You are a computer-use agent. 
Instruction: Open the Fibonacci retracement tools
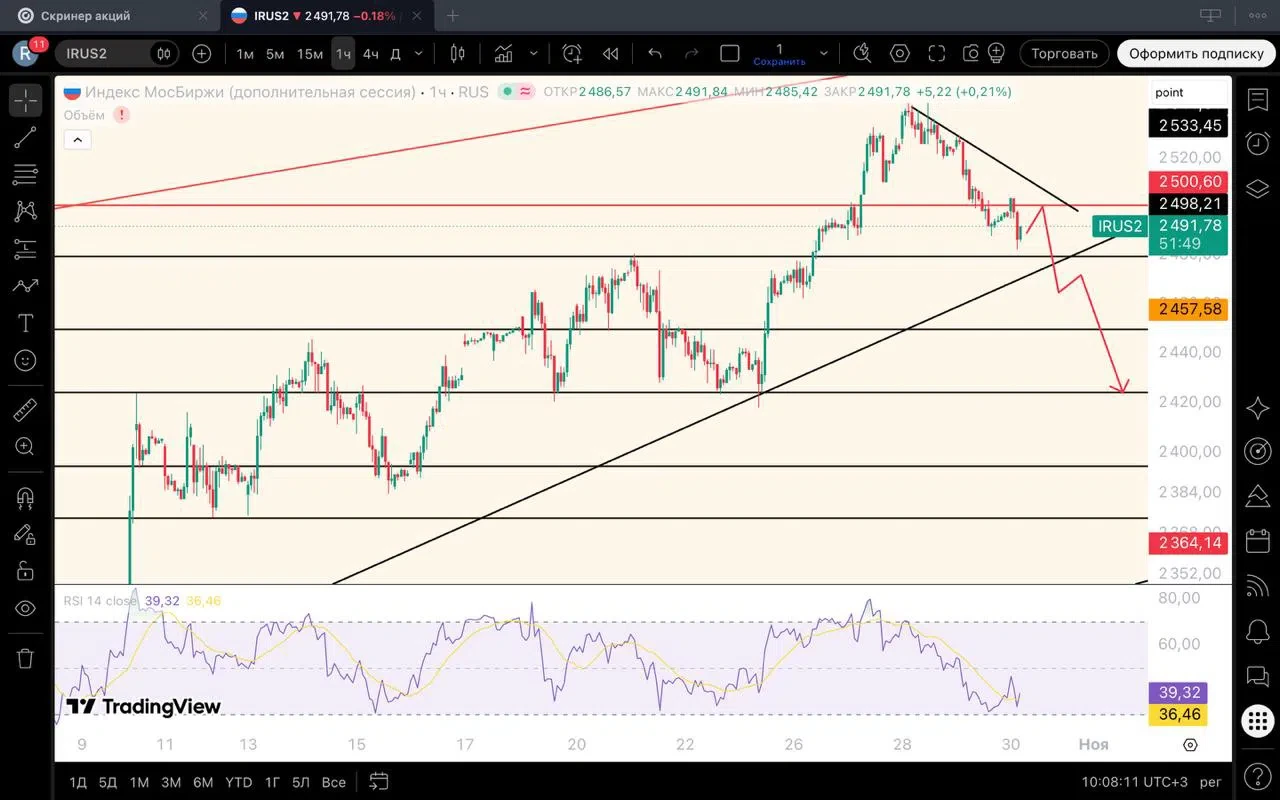pyautogui.click(x=25, y=175)
